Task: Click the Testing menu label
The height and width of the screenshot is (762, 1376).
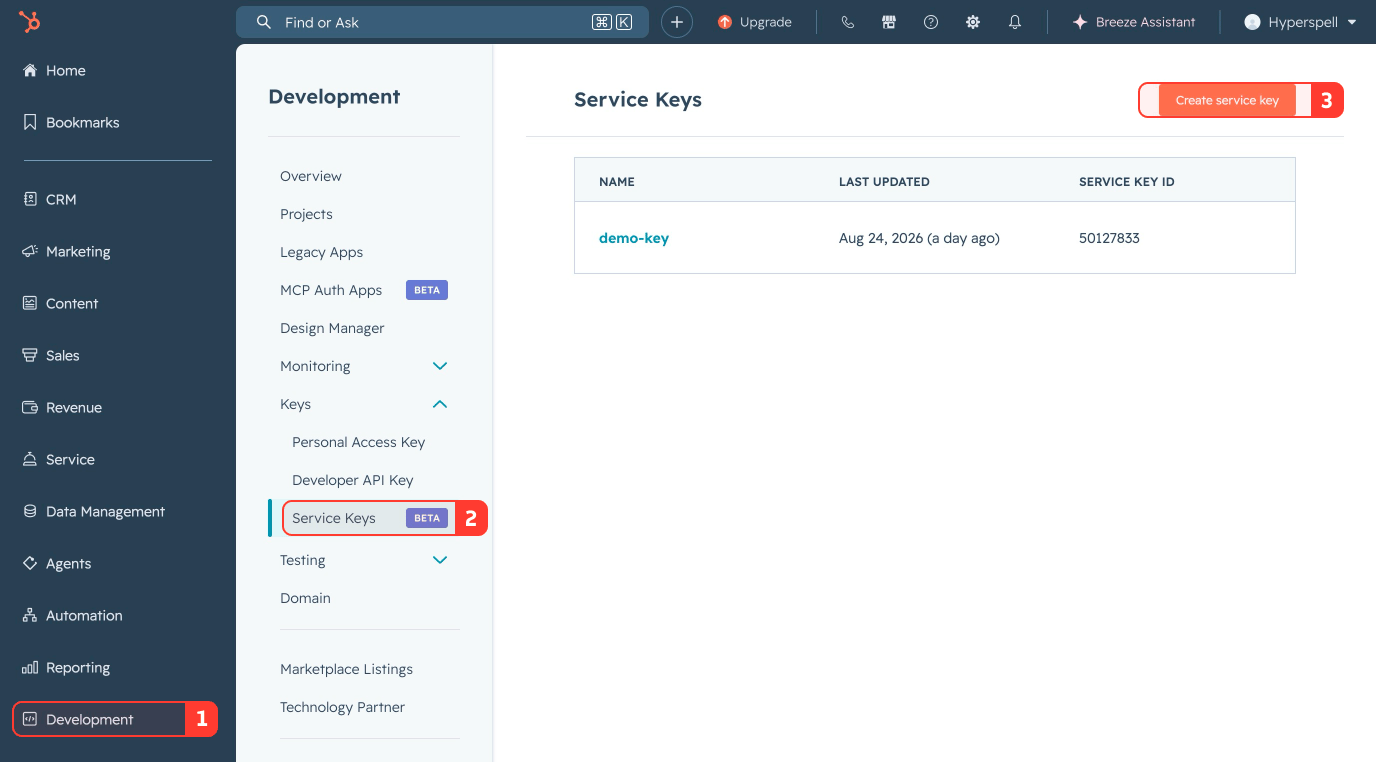Action: click(303, 560)
